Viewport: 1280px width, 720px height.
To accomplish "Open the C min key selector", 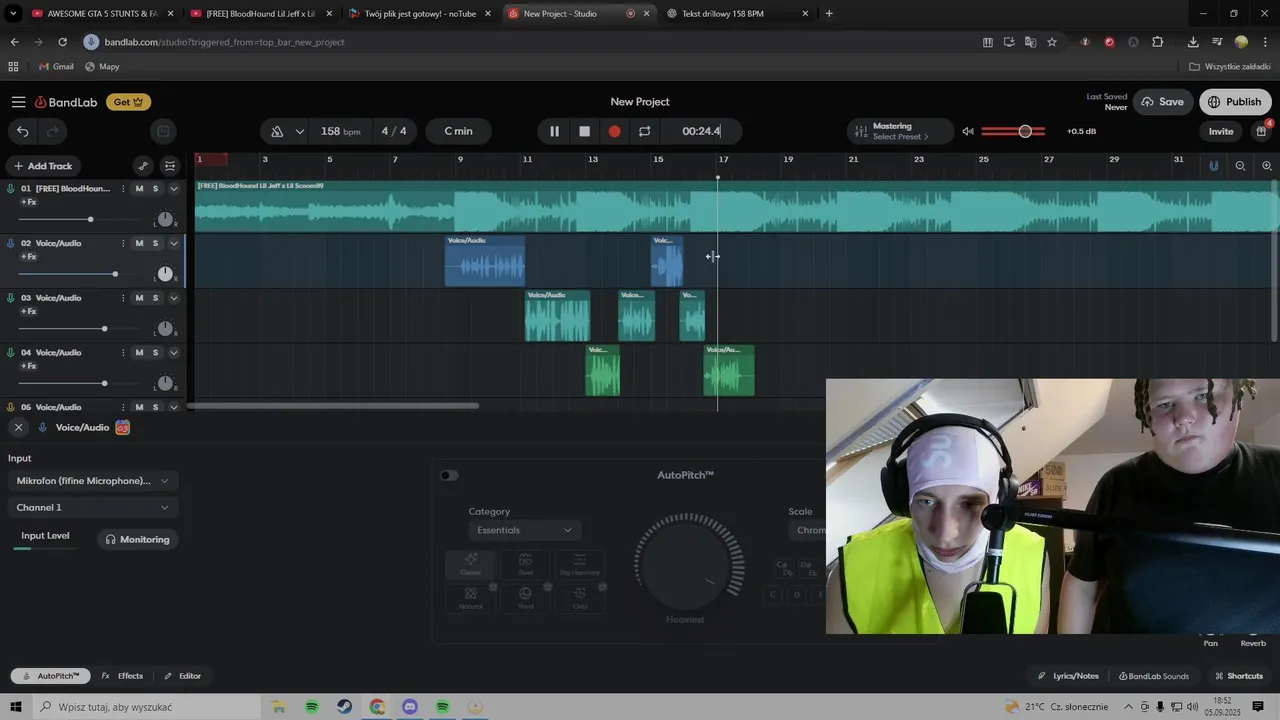I will (459, 131).
